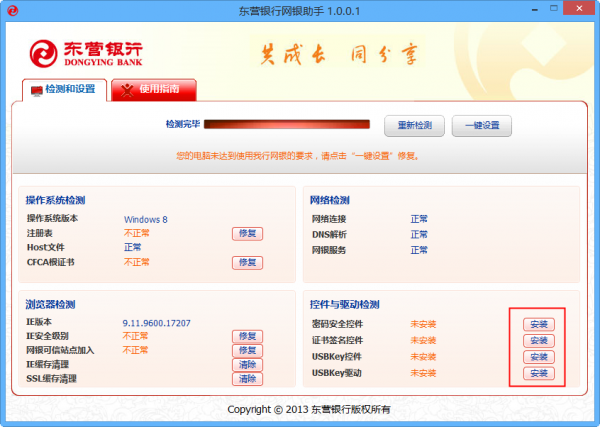Viewport: 600px width, 427px height.
Task: Click the 一键设置 button
Action: click(482, 125)
